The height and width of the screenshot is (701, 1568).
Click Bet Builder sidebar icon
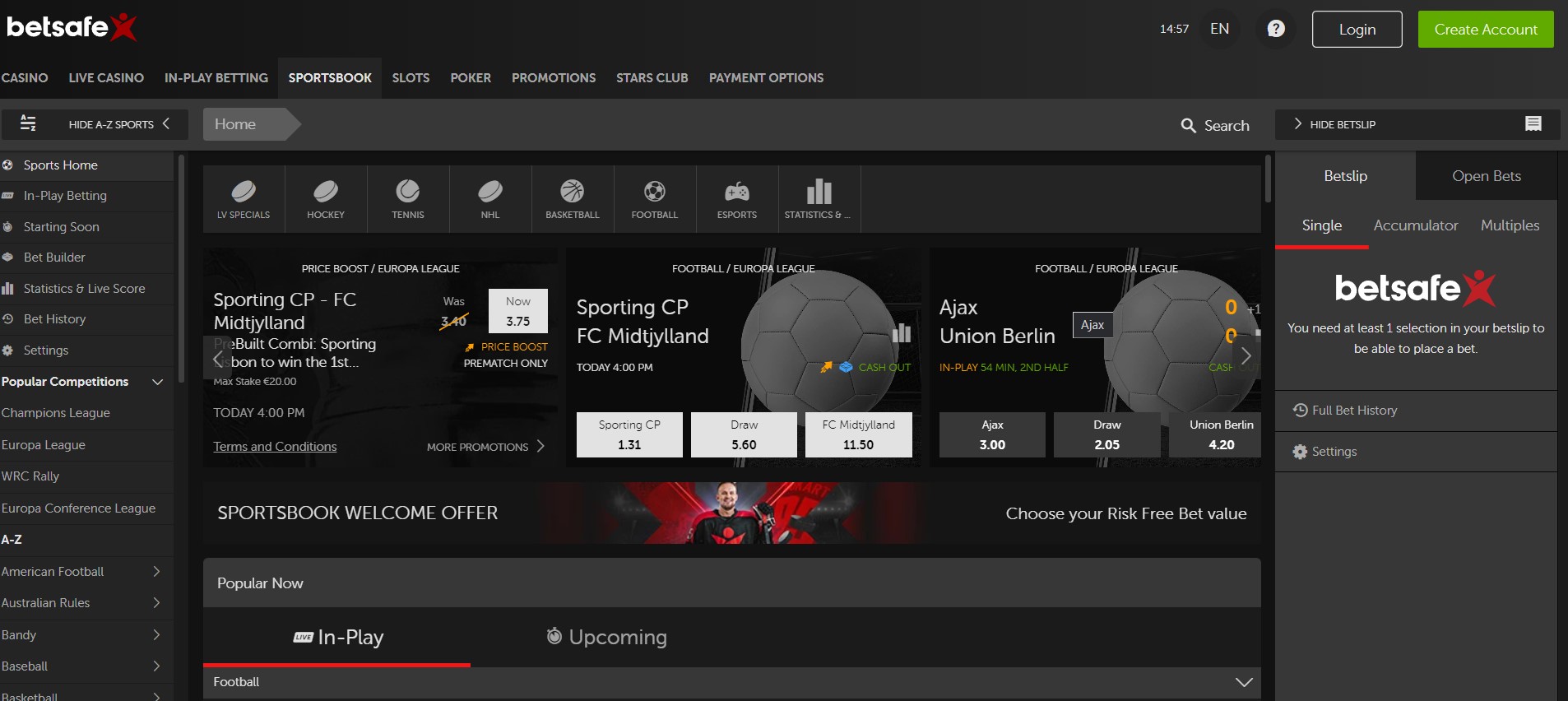pyautogui.click(x=7, y=258)
